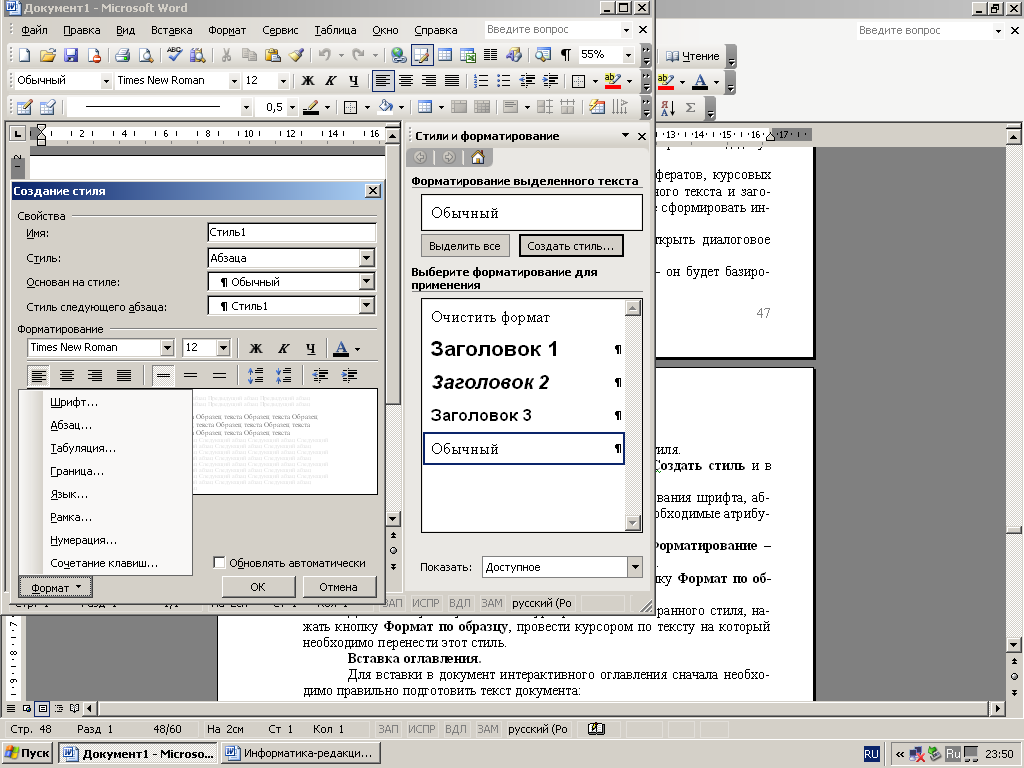The height and width of the screenshot is (768, 1024).
Task: Select the Format Painter brush icon
Action: pos(296,56)
